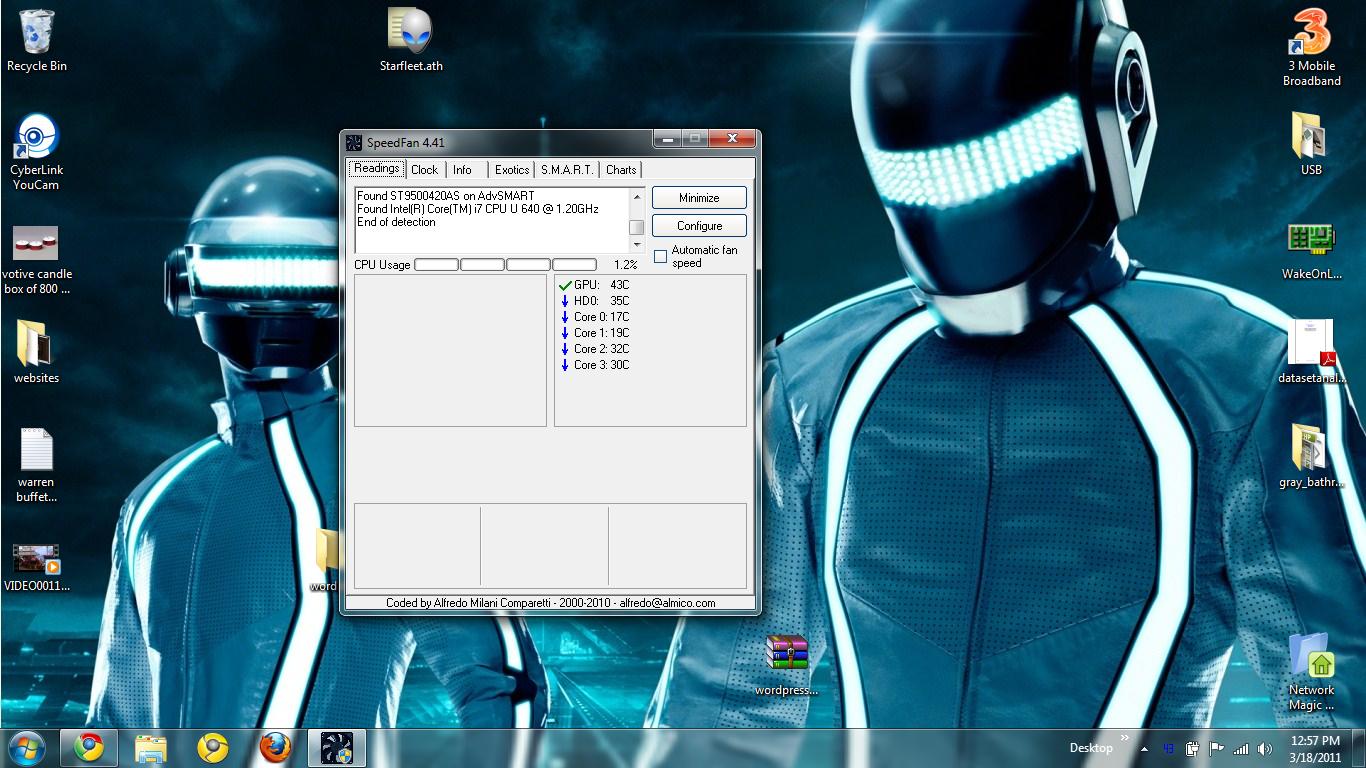Viewport: 1366px width, 768px height.
Task: Click the log scrollbar thumb
Action: 636,227
